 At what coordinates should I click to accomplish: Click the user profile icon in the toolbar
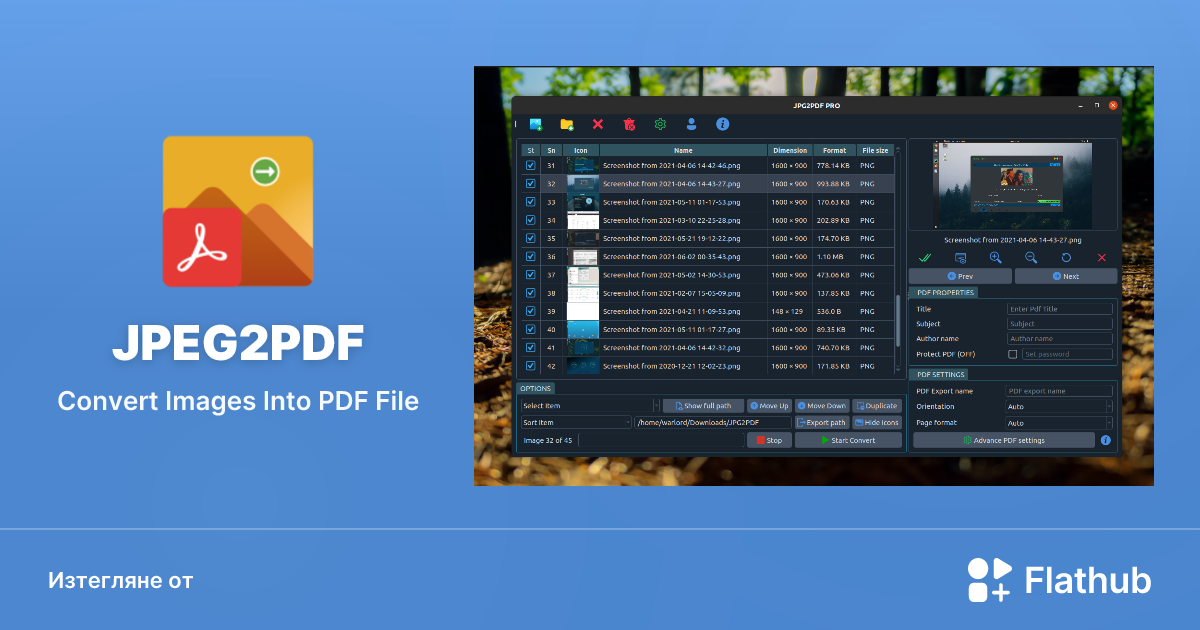click(x=691, y=124)
